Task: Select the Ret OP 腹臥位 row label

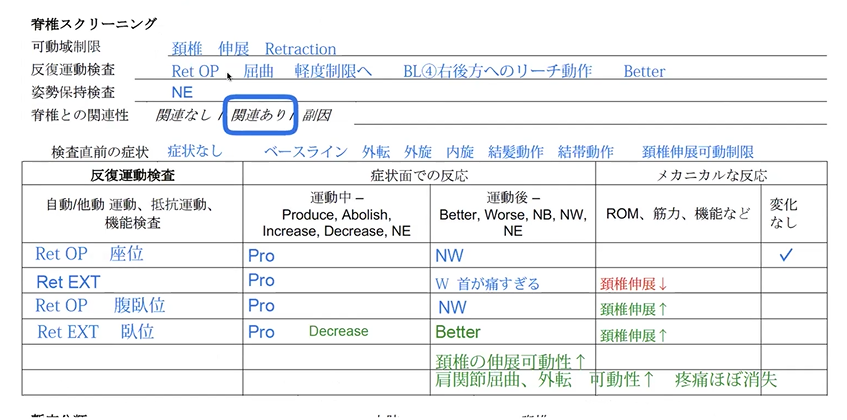Action: tap(100, 306)
